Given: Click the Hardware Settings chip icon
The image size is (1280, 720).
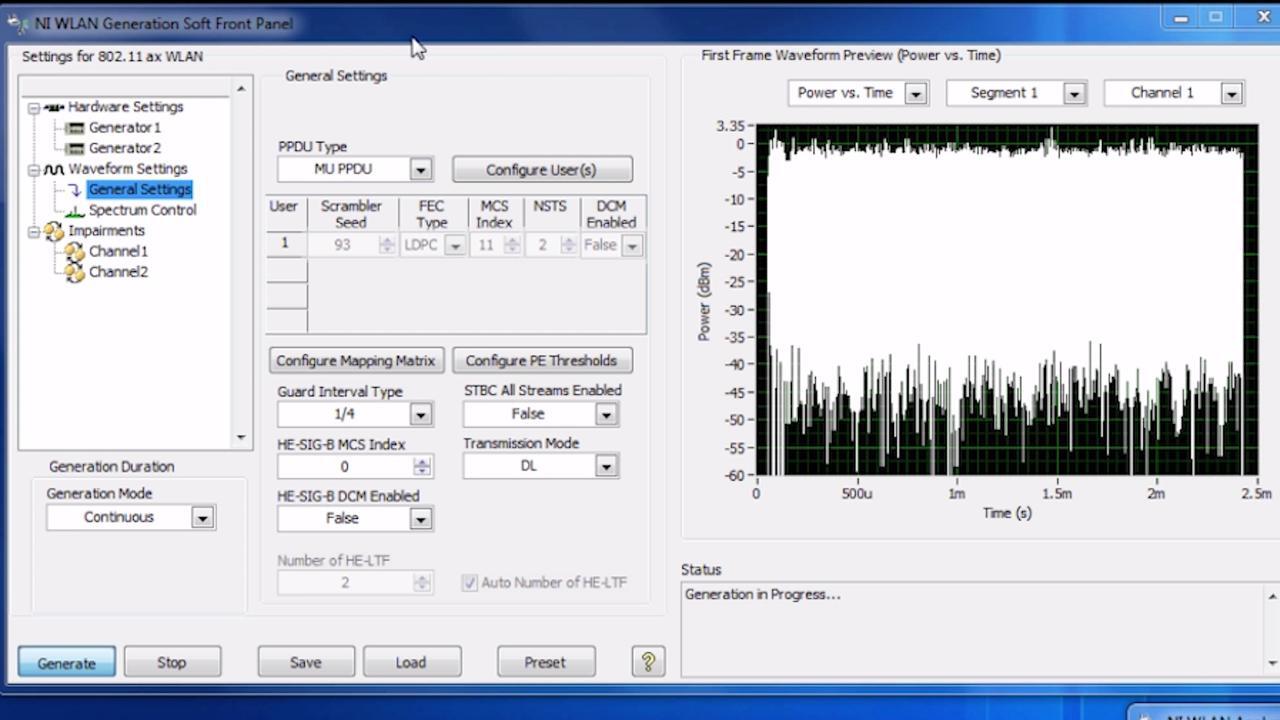Looking at the screenshot, I should pyautogui.click(x=54, y=107).
